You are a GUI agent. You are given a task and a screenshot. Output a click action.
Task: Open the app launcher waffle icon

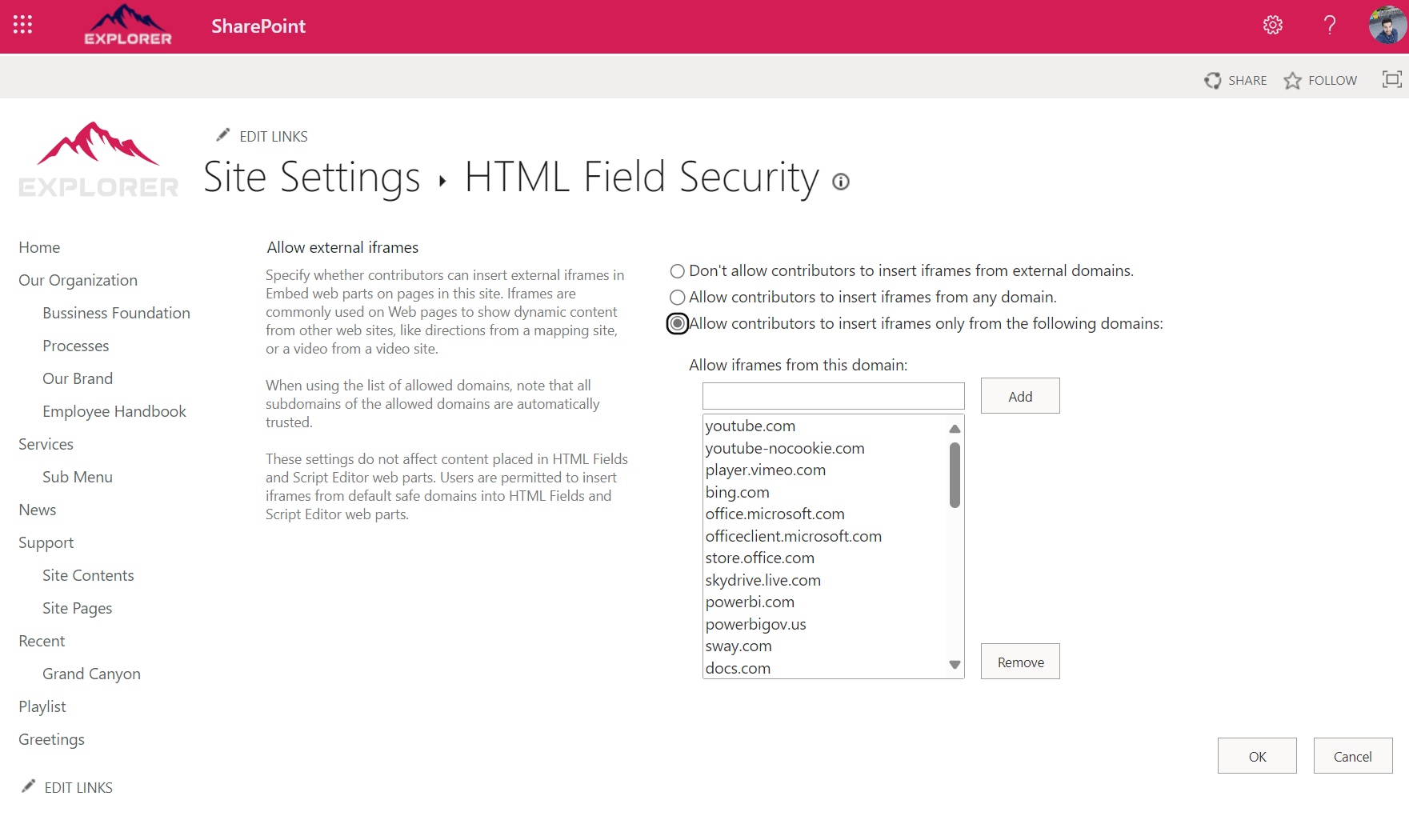pyautogui.click(x=22, y=25)
